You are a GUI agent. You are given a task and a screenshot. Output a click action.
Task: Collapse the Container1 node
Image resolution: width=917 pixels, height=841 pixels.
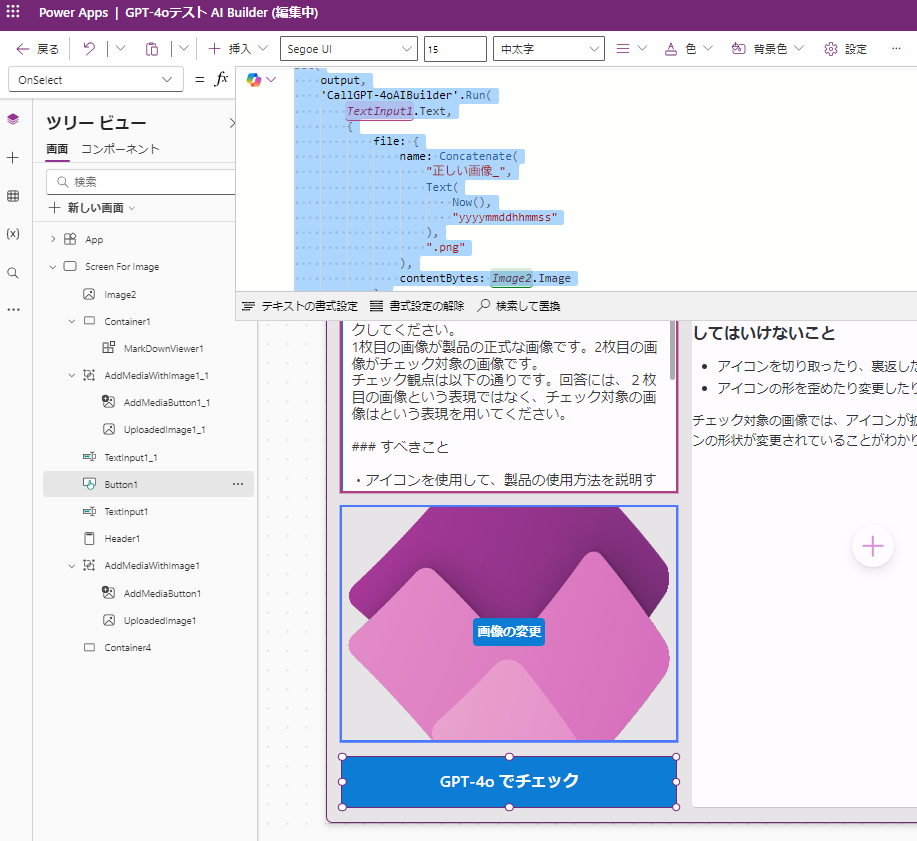(72, 321)
